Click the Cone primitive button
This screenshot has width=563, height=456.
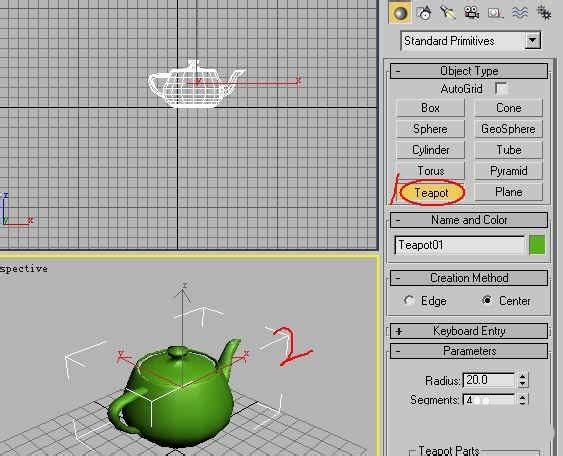point(508,108)
